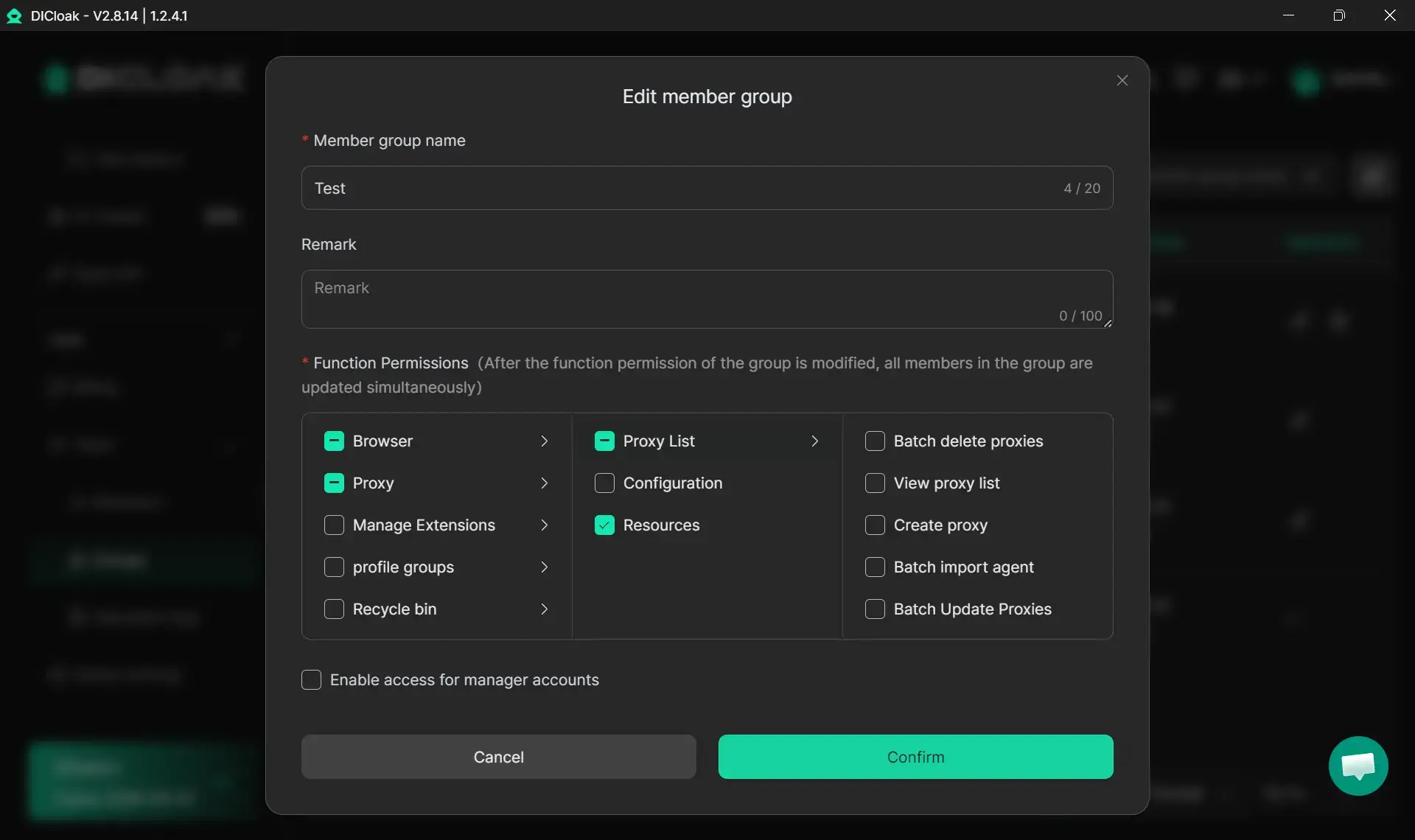Viewport: 1415px width, 840px height.
Task: Expand the Proxy List chevron
Action: (814, 441)
